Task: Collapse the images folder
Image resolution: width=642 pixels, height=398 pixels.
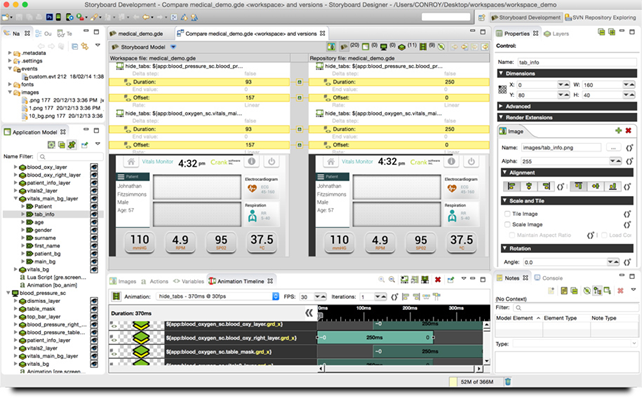Action: (x=9, y=92)
